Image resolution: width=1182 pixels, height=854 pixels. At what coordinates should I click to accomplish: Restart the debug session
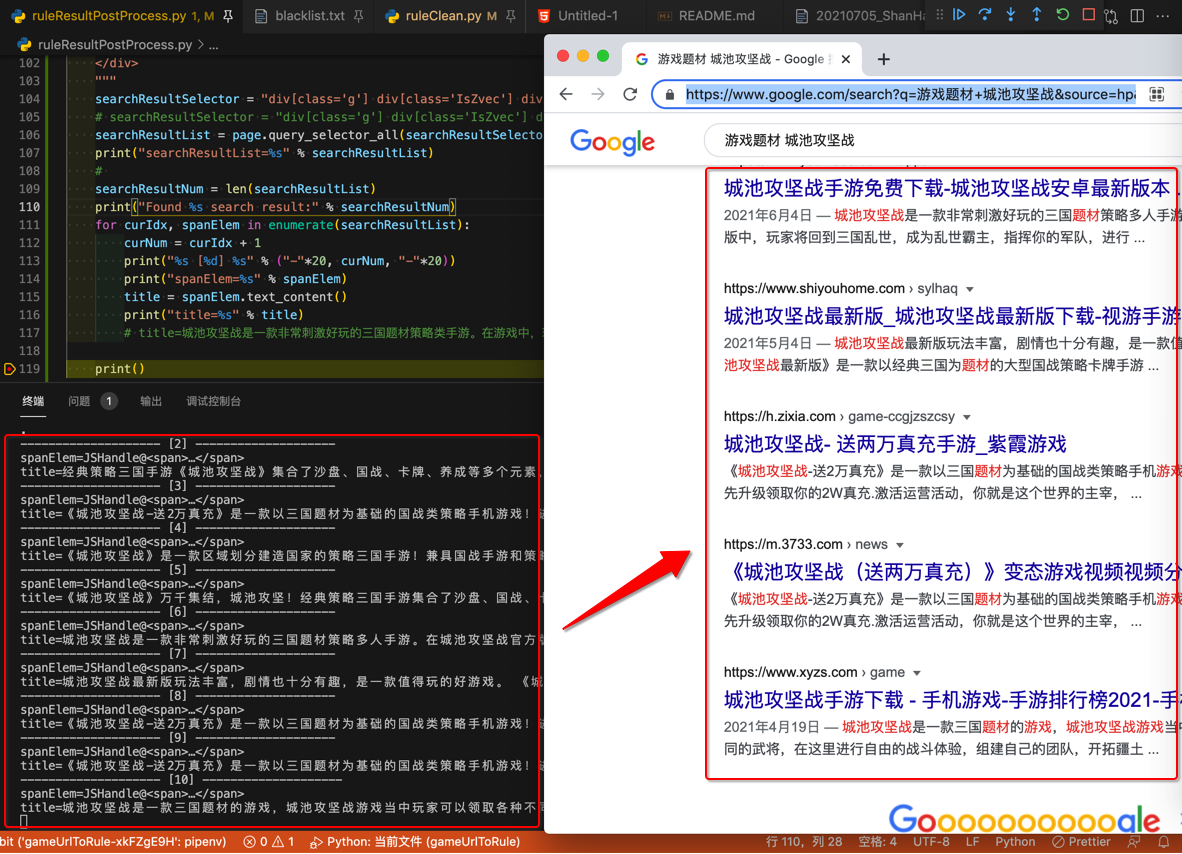(1063, 15)
